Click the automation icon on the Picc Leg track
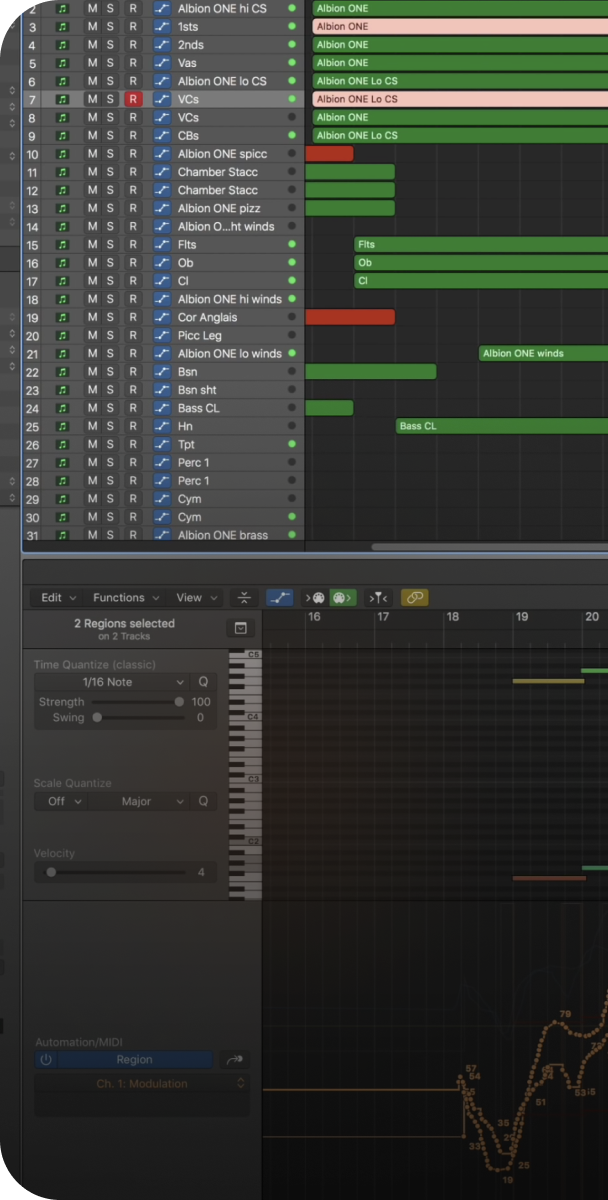Image resolution: width=608 pixels, height=1200 pixels. click(162, 336)
